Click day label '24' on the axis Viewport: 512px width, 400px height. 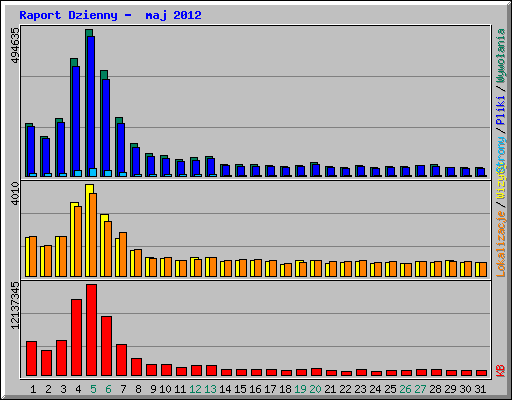pos(375,389)
